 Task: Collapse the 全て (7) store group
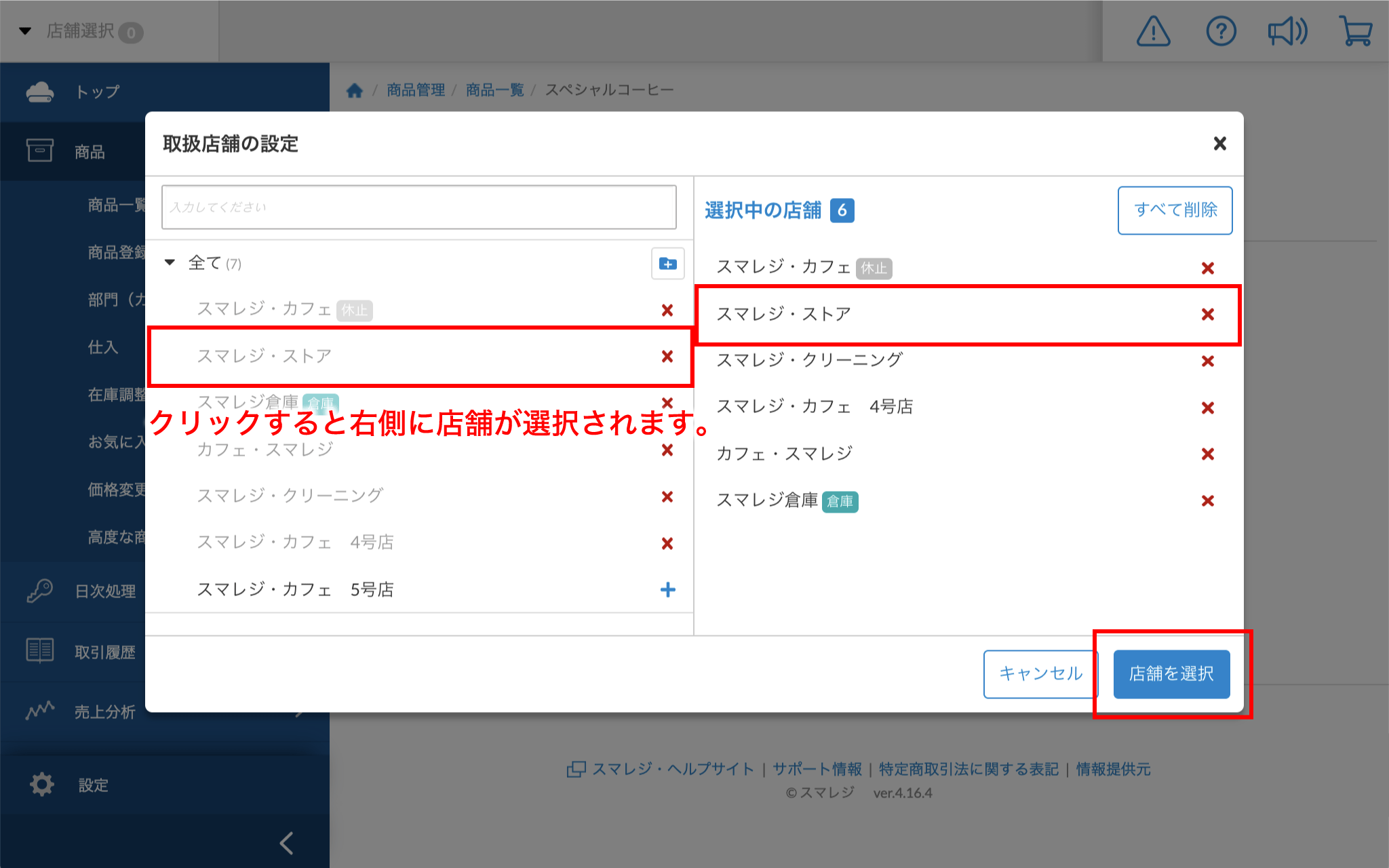pos(170,262)
